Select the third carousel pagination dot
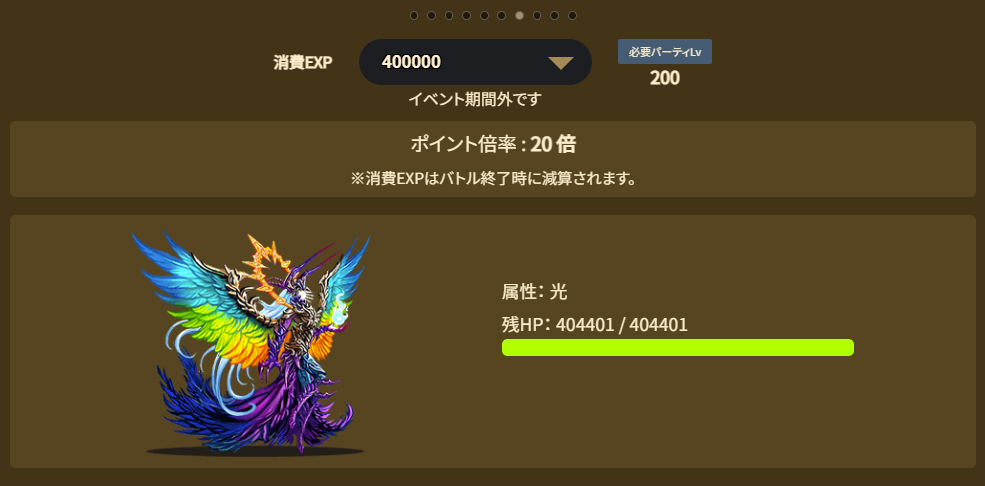Image resolution: width=985 pixels, height=486 pixels. coord(449,16)
